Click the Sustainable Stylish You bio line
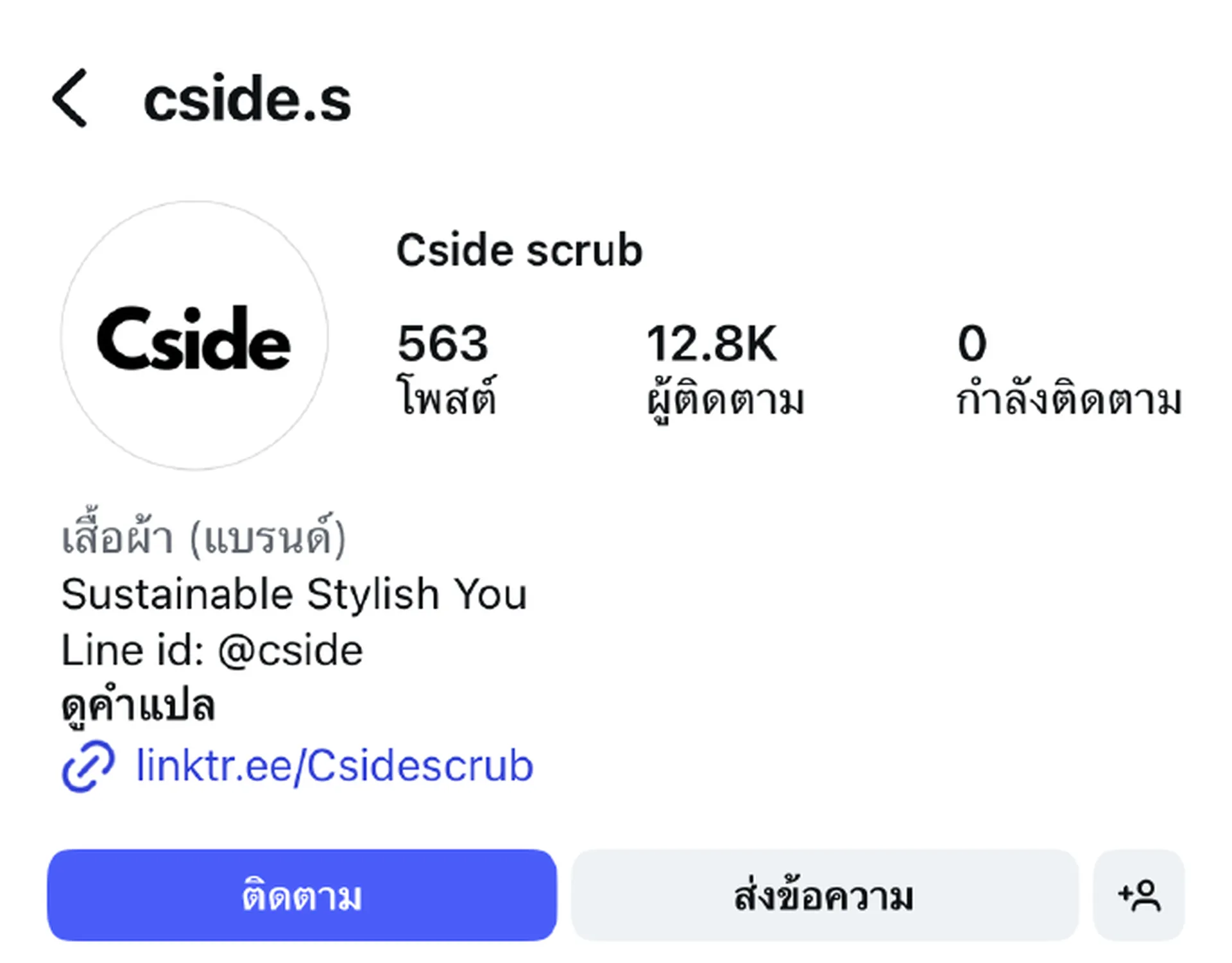Screen dimensions: 1232x963 point(294,593)
